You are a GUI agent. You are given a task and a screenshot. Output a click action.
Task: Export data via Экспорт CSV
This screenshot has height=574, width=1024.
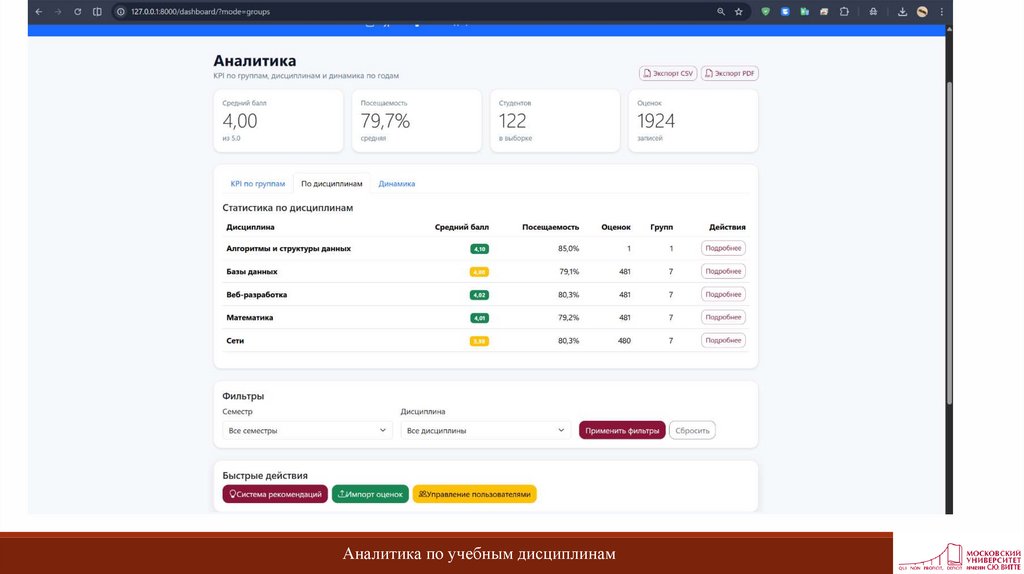coord(668,74)
